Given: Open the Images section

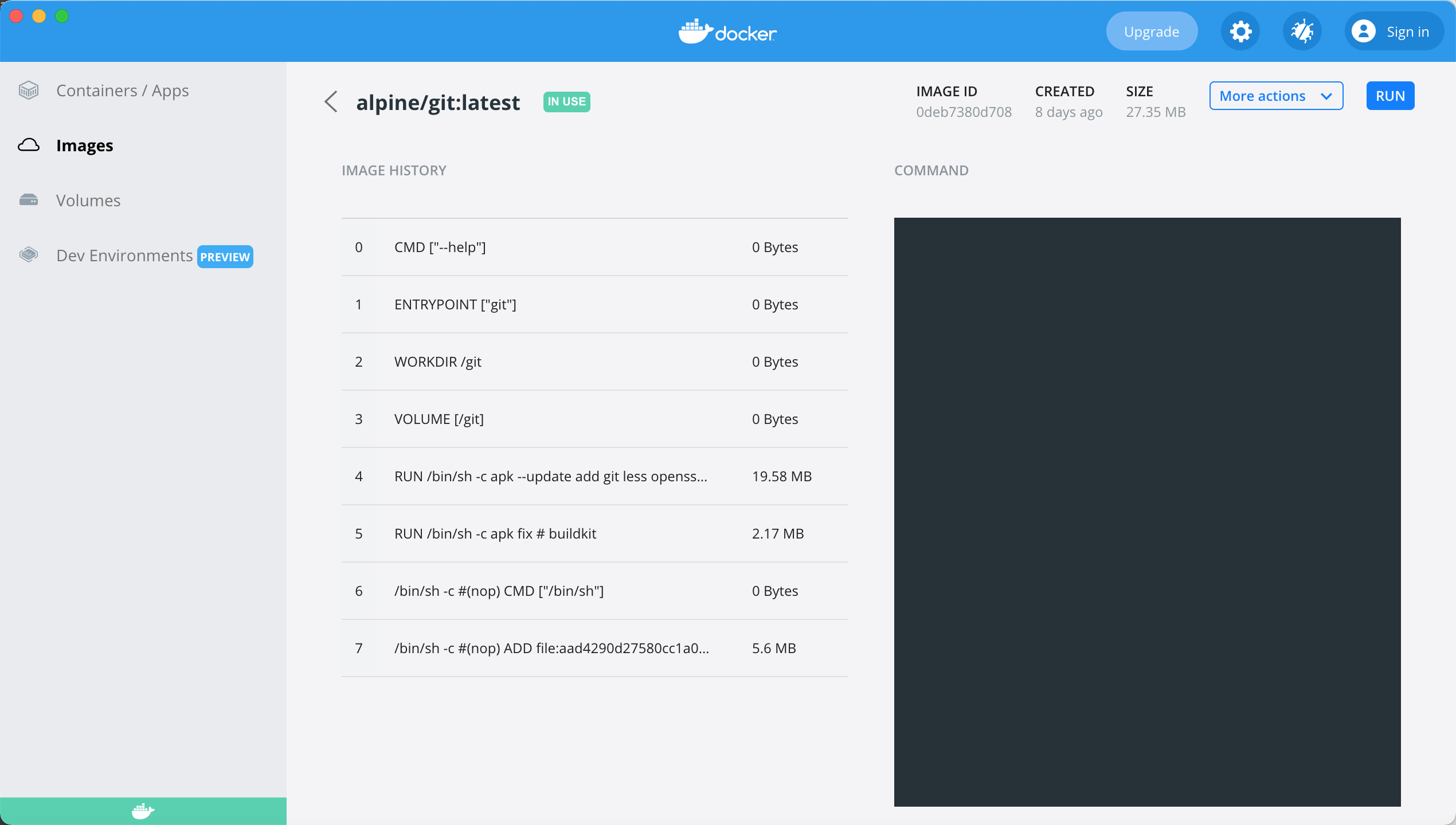Looking at the screenshot, I should click(x=85, y=146).
